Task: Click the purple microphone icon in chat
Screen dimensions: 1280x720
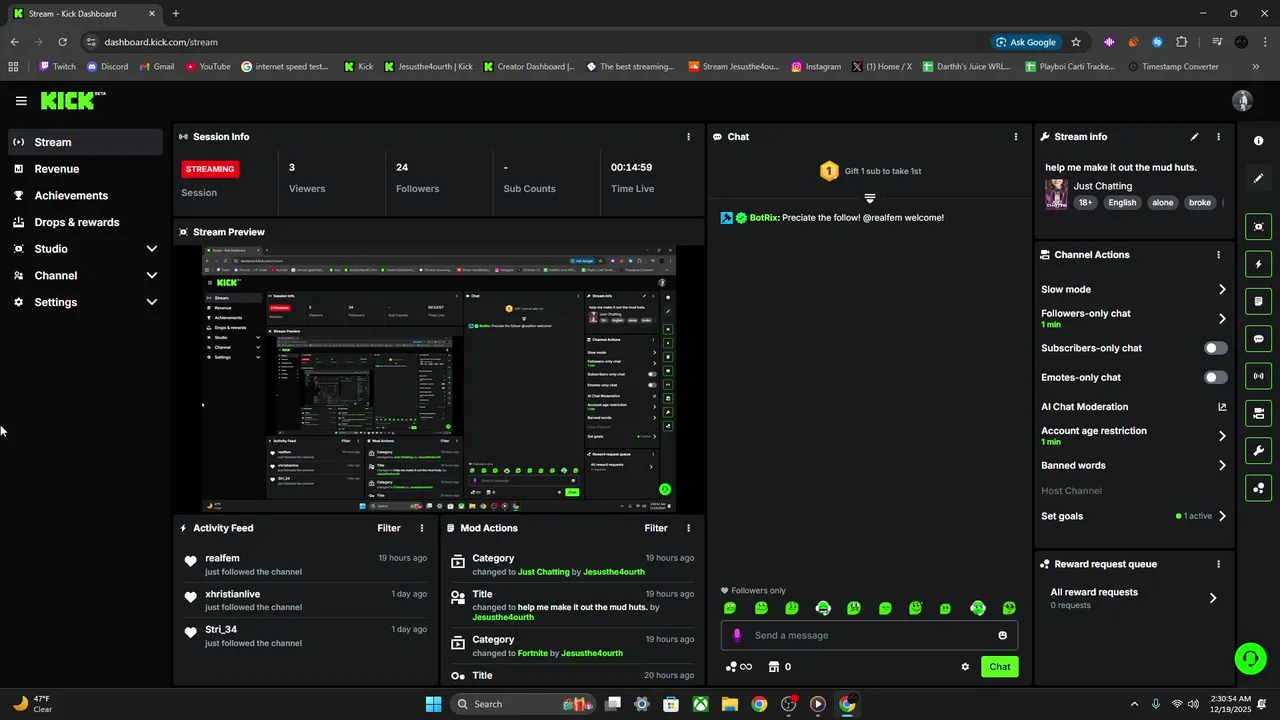Action: coord(737,635)
